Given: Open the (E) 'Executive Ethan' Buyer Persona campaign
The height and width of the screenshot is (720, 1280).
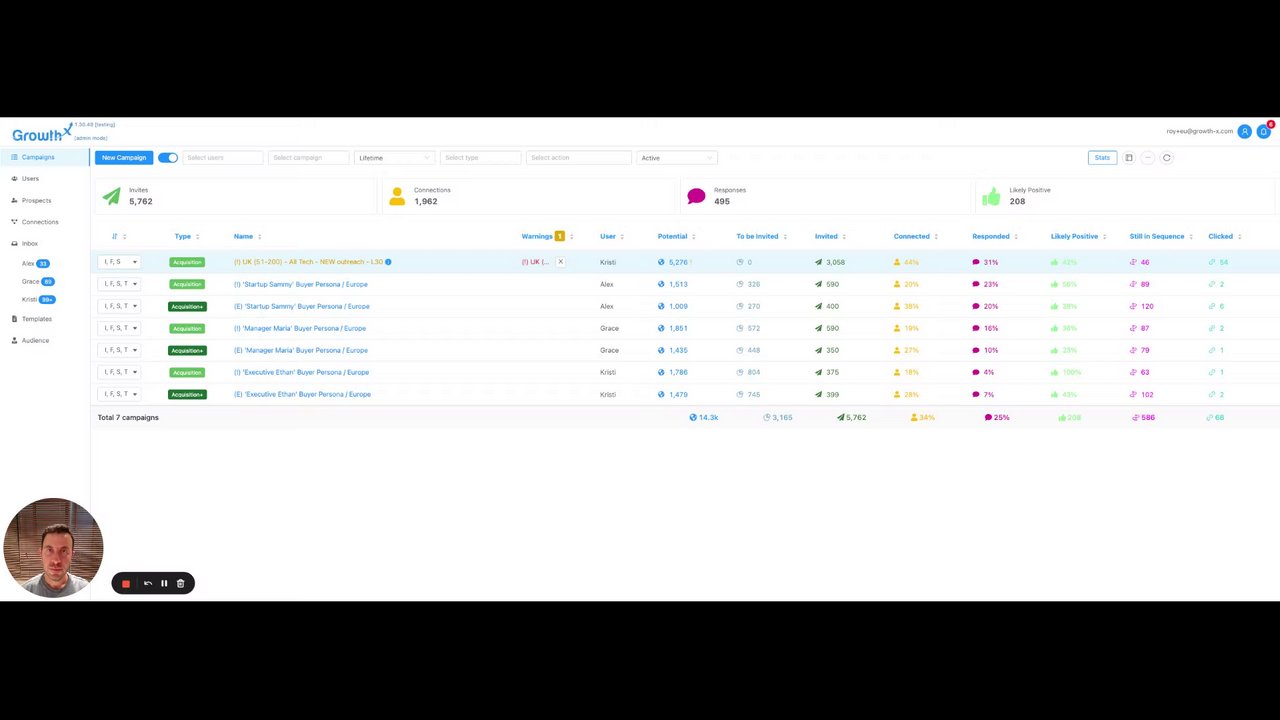Looking at the screenshot, I should click(x=302, y=394).
